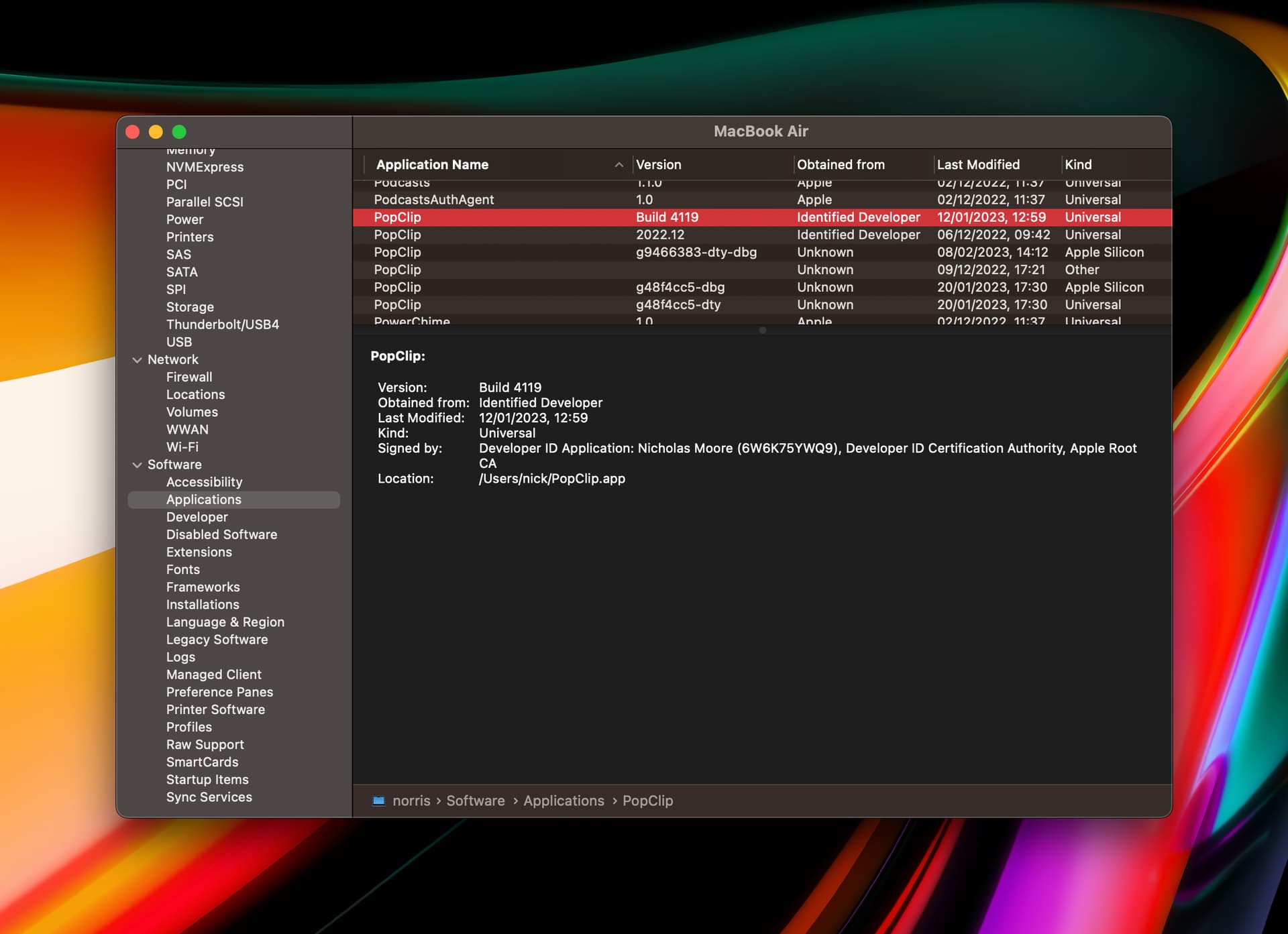Select the PodcastsAuthAgent row
1288x934 pixels.
click(x=762, y=200)
